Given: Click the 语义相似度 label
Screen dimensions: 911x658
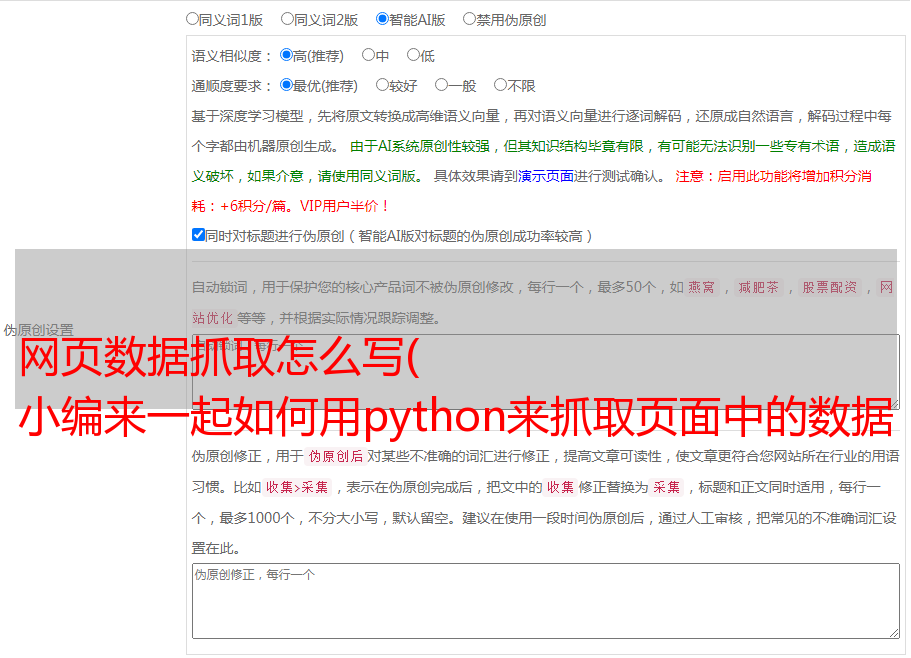Looking at the screenshot, I should point(232,56).
